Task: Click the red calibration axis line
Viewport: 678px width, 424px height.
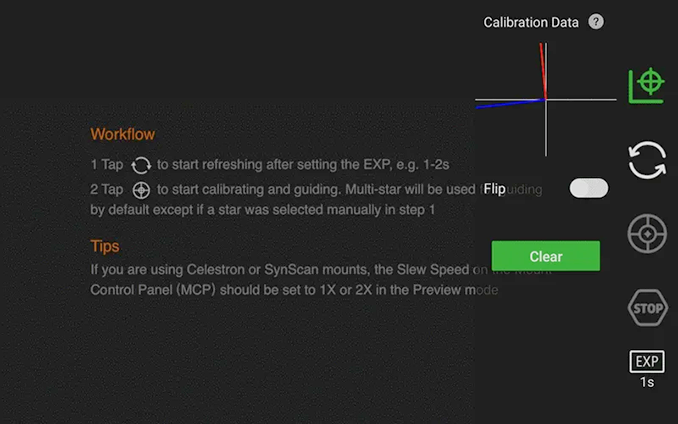Action: pos(543,71)
